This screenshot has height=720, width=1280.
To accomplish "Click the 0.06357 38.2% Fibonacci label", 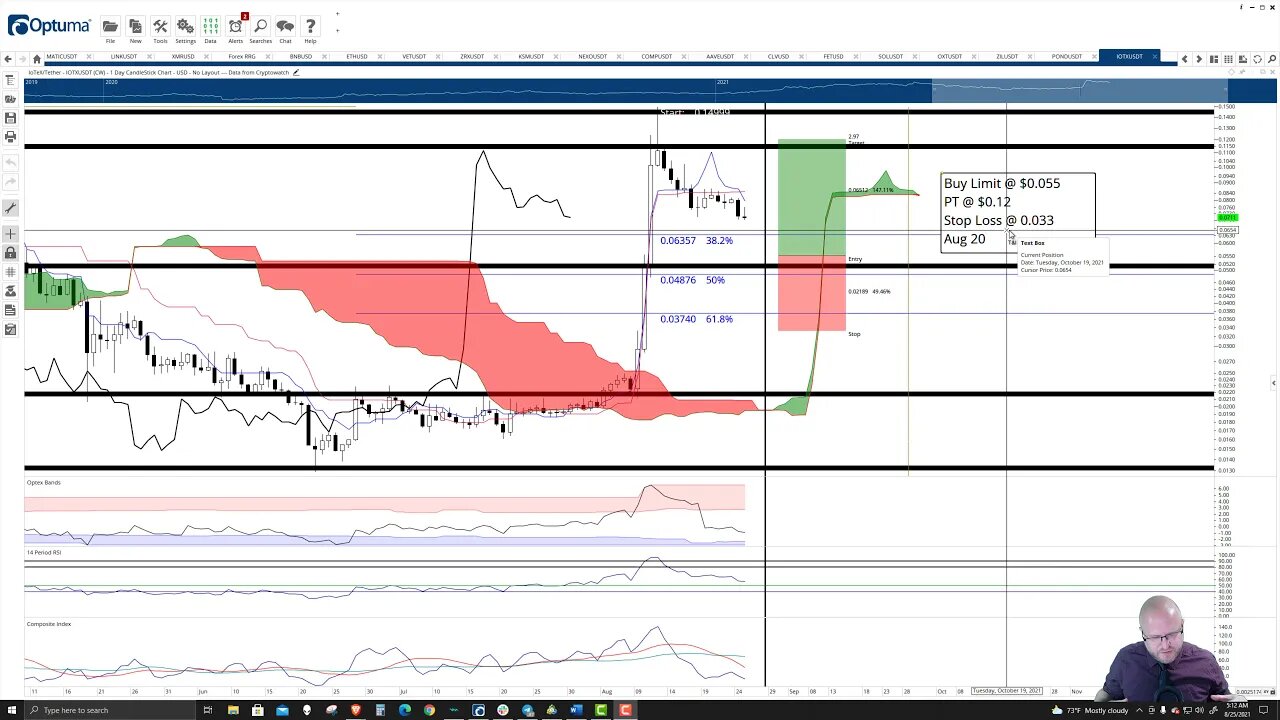I will pos(696,241).
